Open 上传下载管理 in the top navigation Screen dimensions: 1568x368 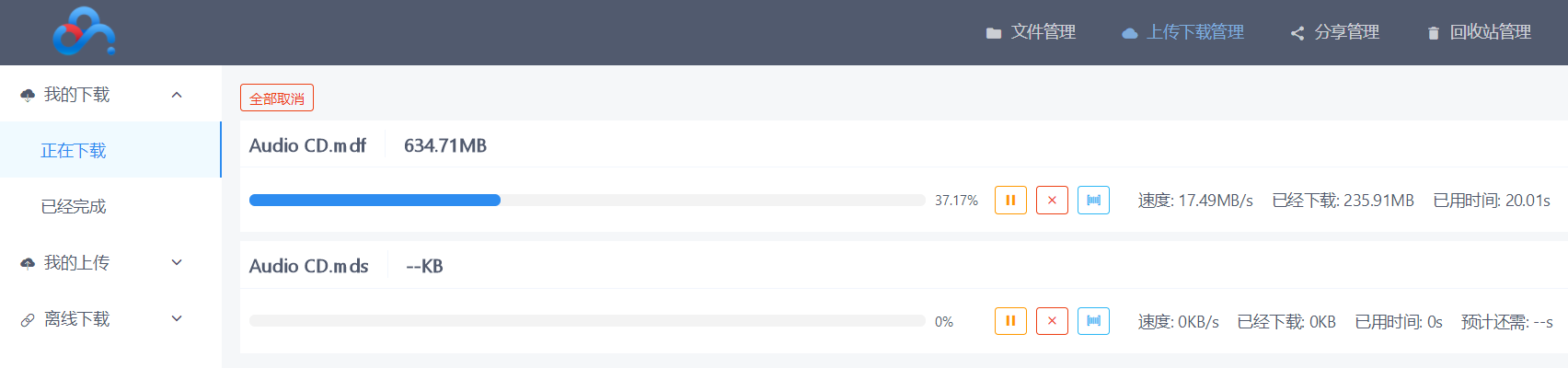(x=1182, y=32)
